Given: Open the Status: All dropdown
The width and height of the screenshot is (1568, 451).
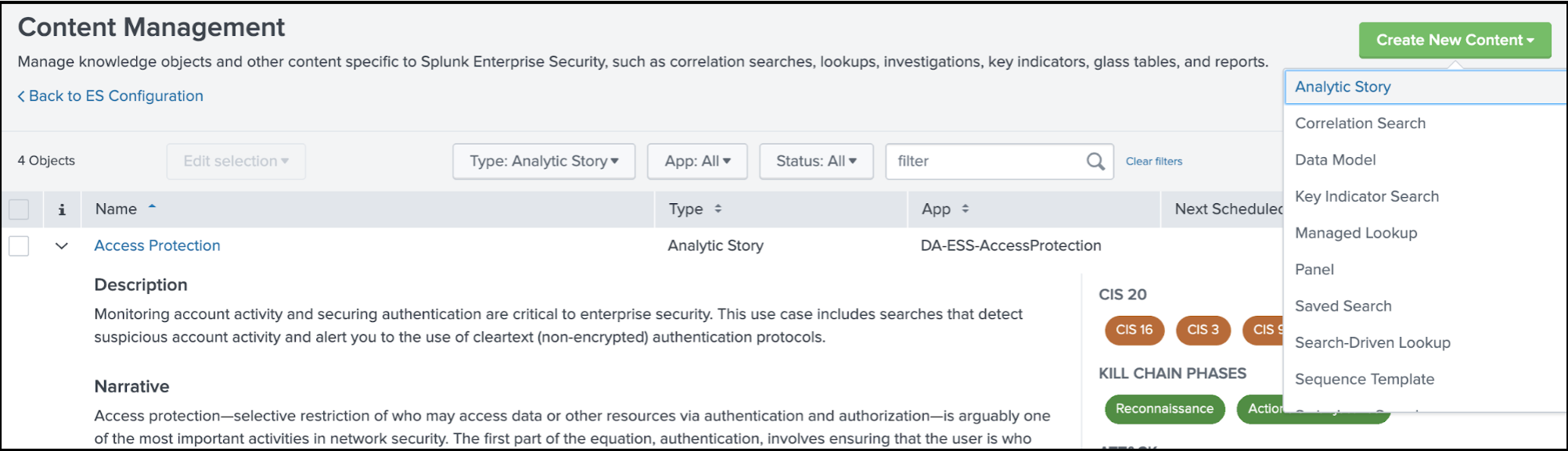Looking at the screenshot, I should point(816,161).
